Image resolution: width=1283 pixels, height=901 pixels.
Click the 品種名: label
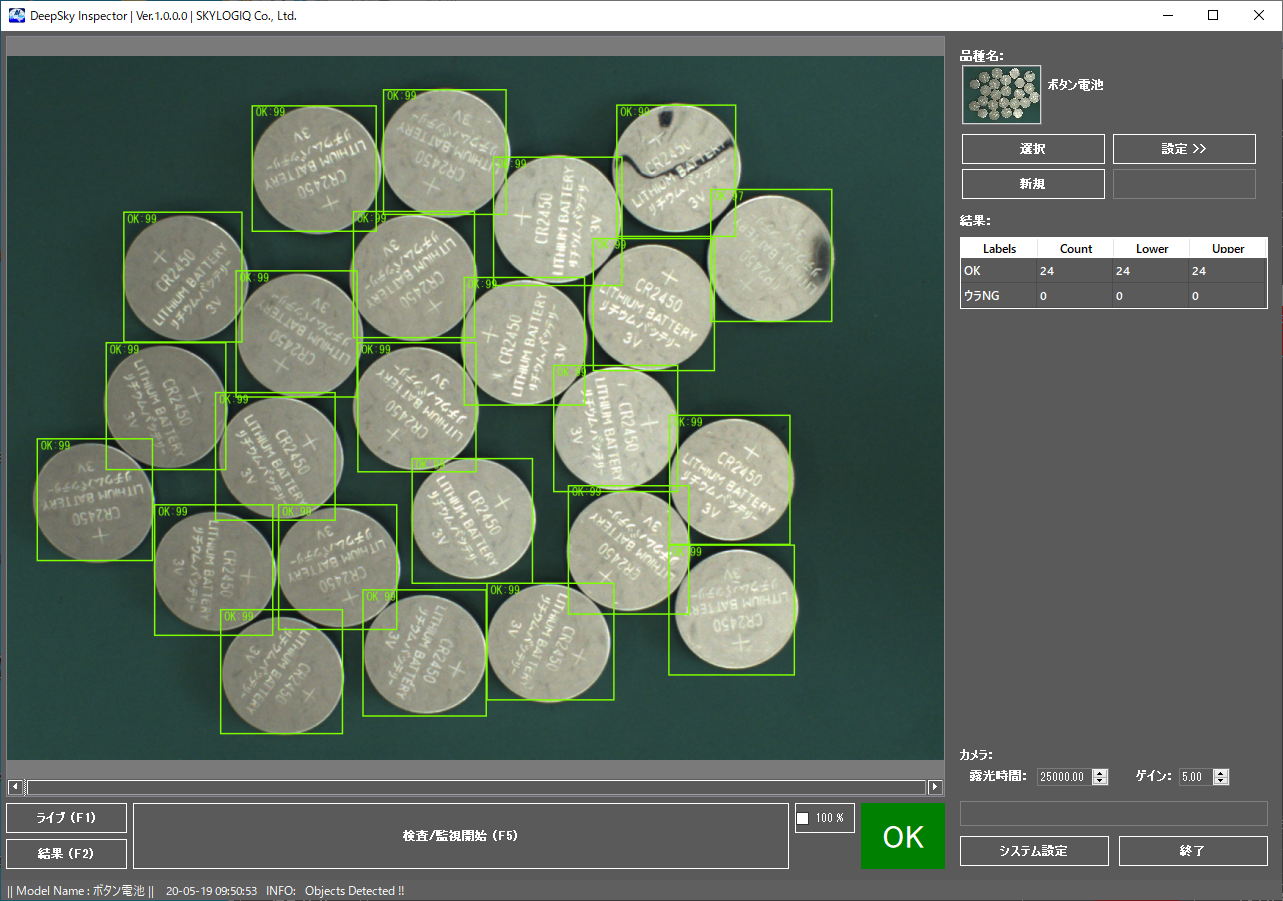pyautogui.click(x=982, y=55)
